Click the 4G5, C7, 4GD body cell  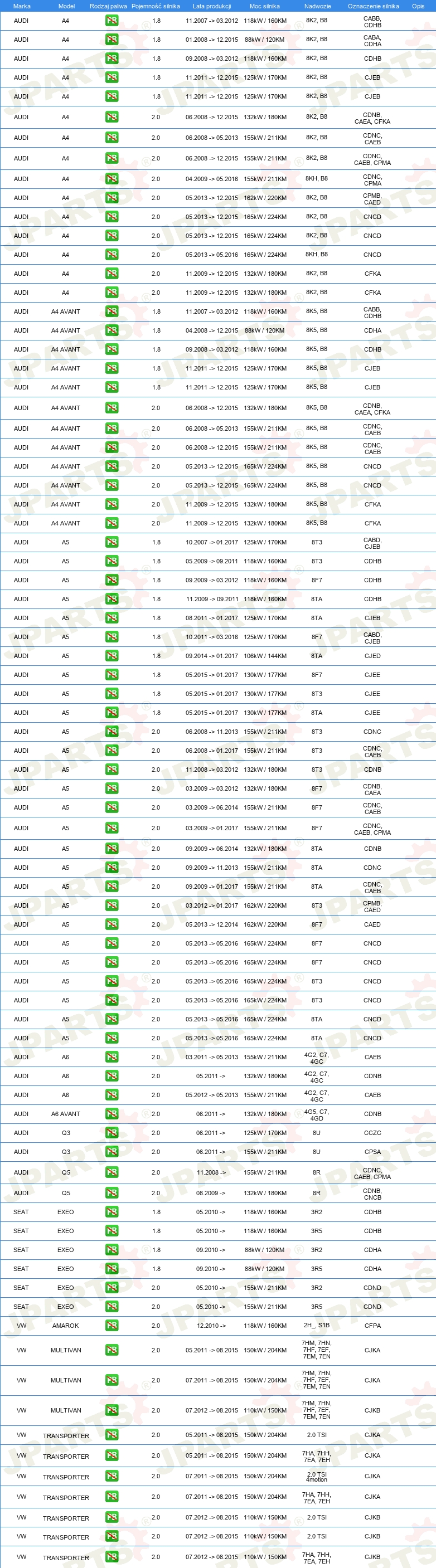click(x=317, y=1114)
